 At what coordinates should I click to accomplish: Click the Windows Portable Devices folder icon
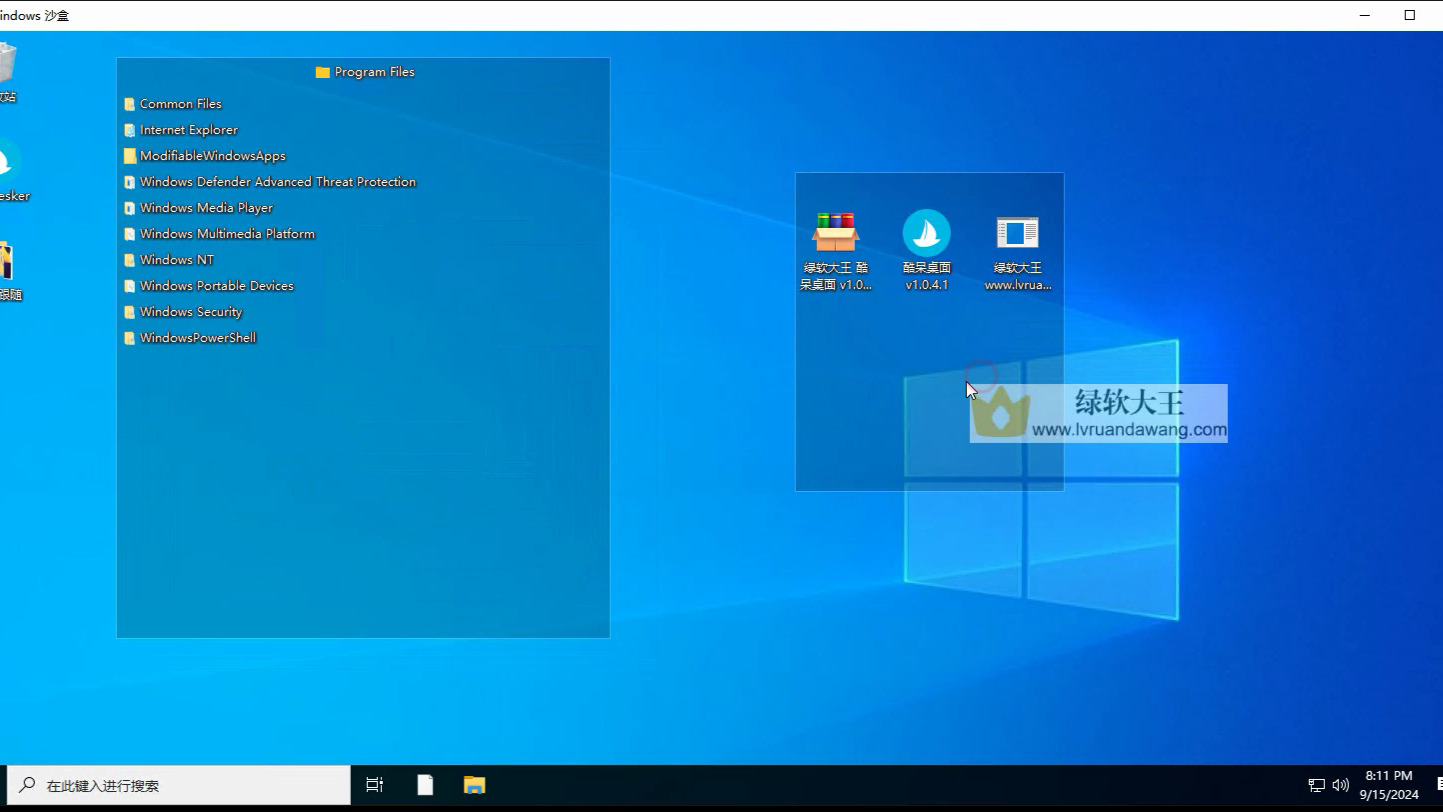(x=130, y=286)
